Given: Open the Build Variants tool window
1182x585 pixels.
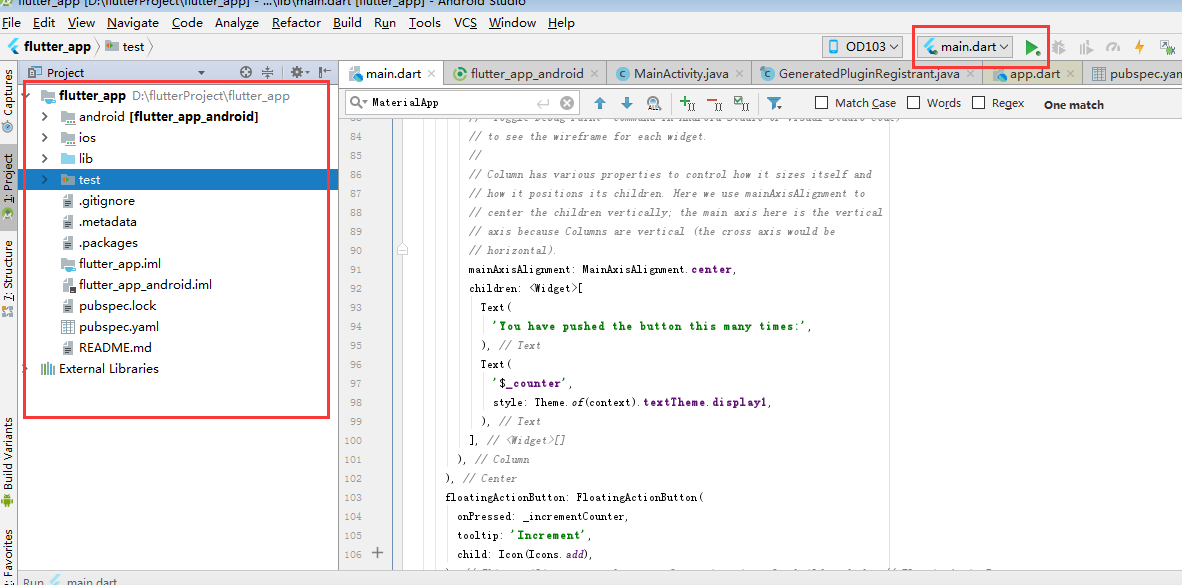Looking at the screenshot, I should click(x=8, y=460).
